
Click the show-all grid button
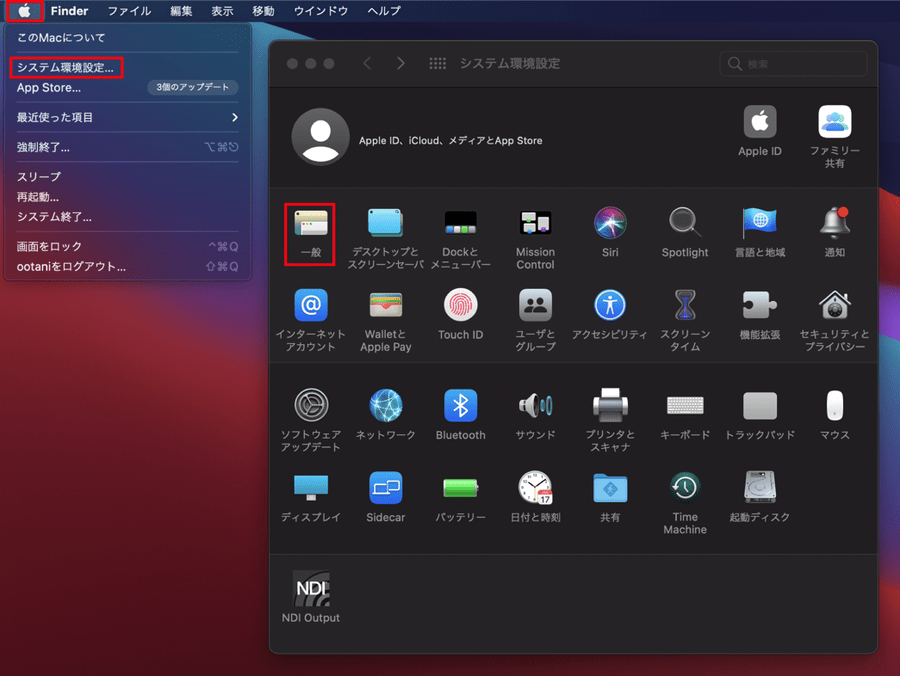point(437,63)
